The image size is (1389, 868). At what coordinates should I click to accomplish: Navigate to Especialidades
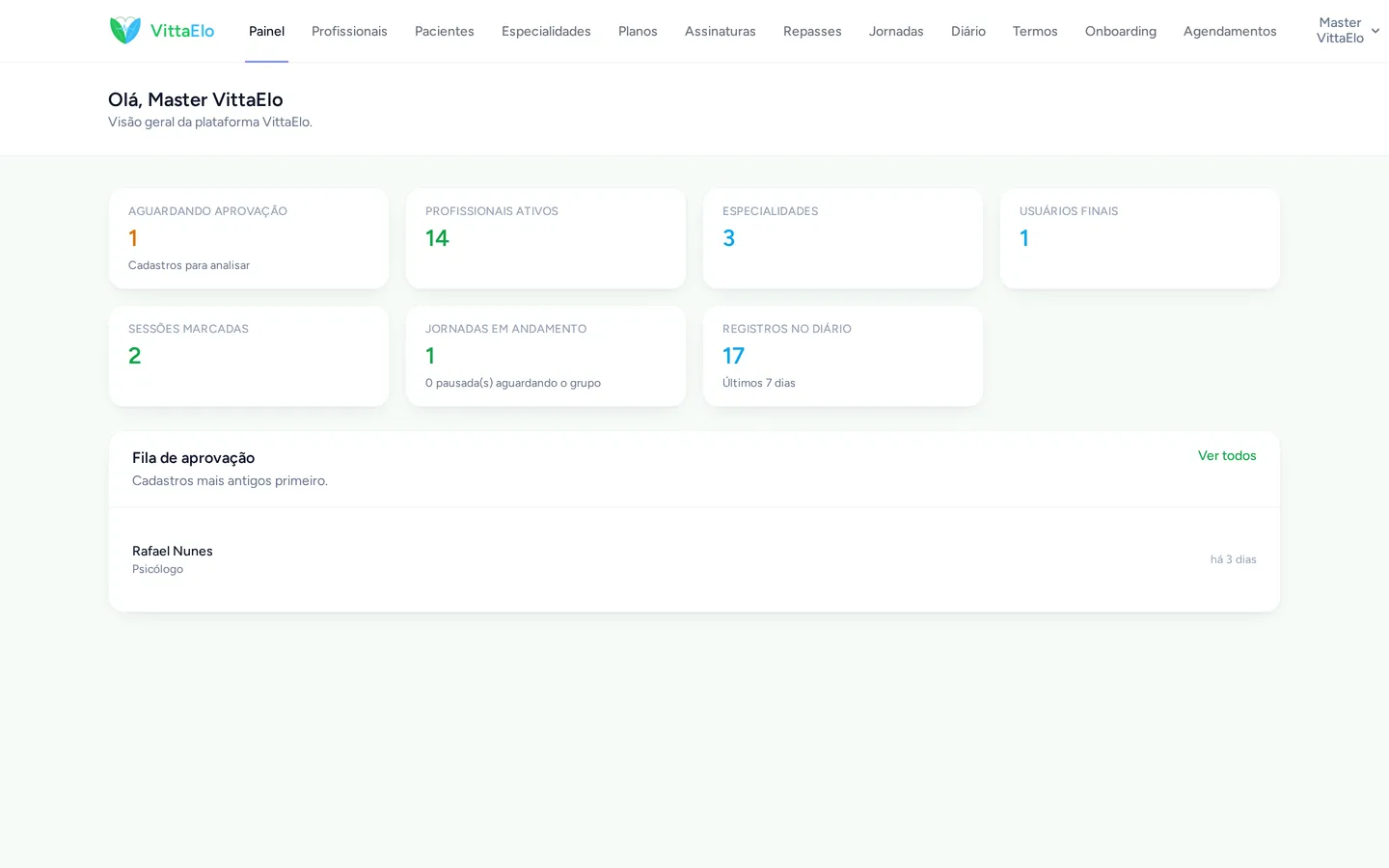pyautogui.click(x=546, y=31)
